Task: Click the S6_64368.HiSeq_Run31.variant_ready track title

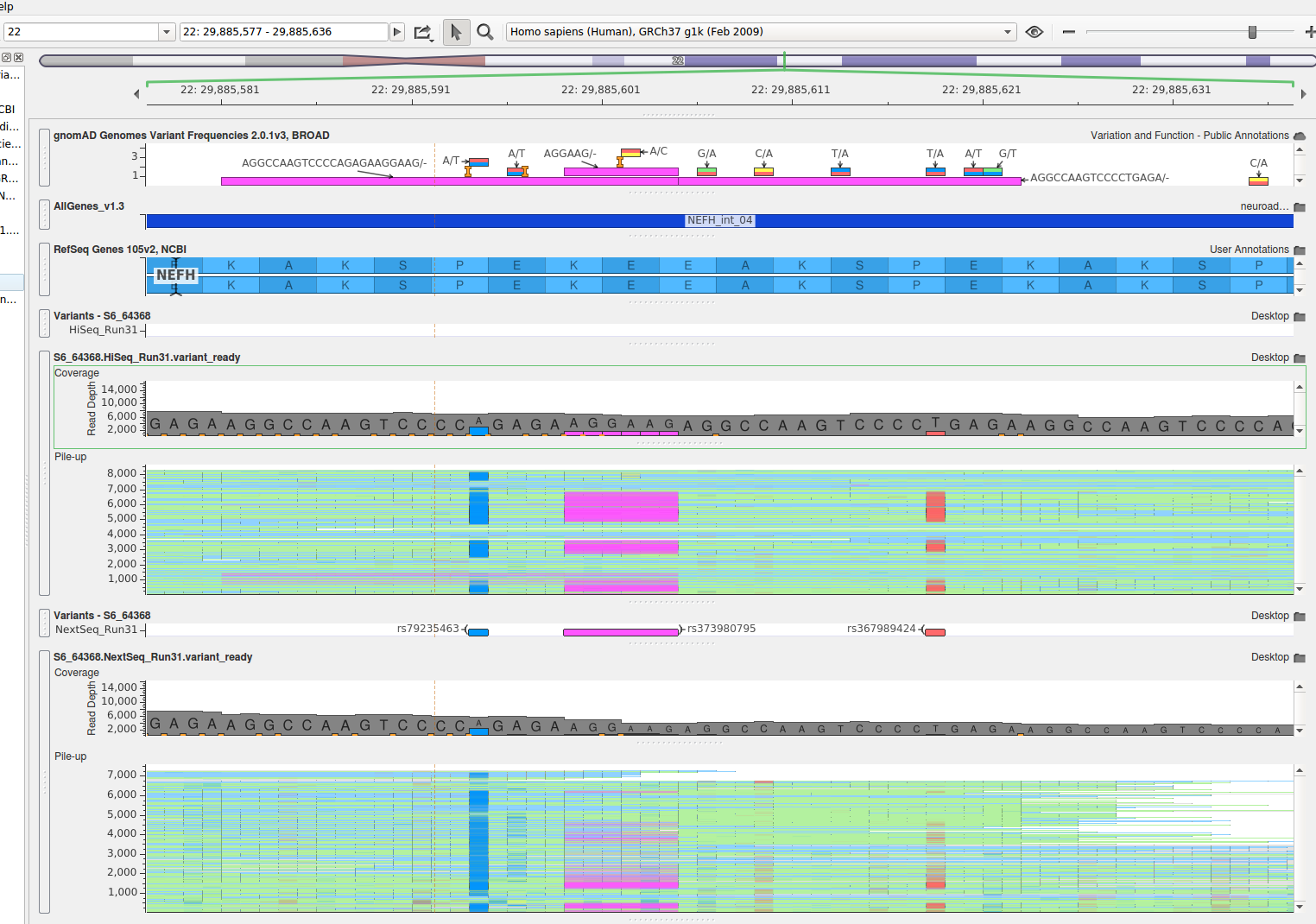Action: pos(147,358)
